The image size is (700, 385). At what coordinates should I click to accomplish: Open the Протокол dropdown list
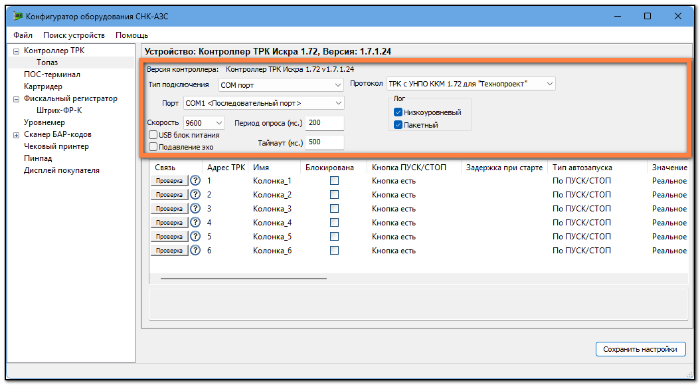pyautogui.click(x=471, y=84)
